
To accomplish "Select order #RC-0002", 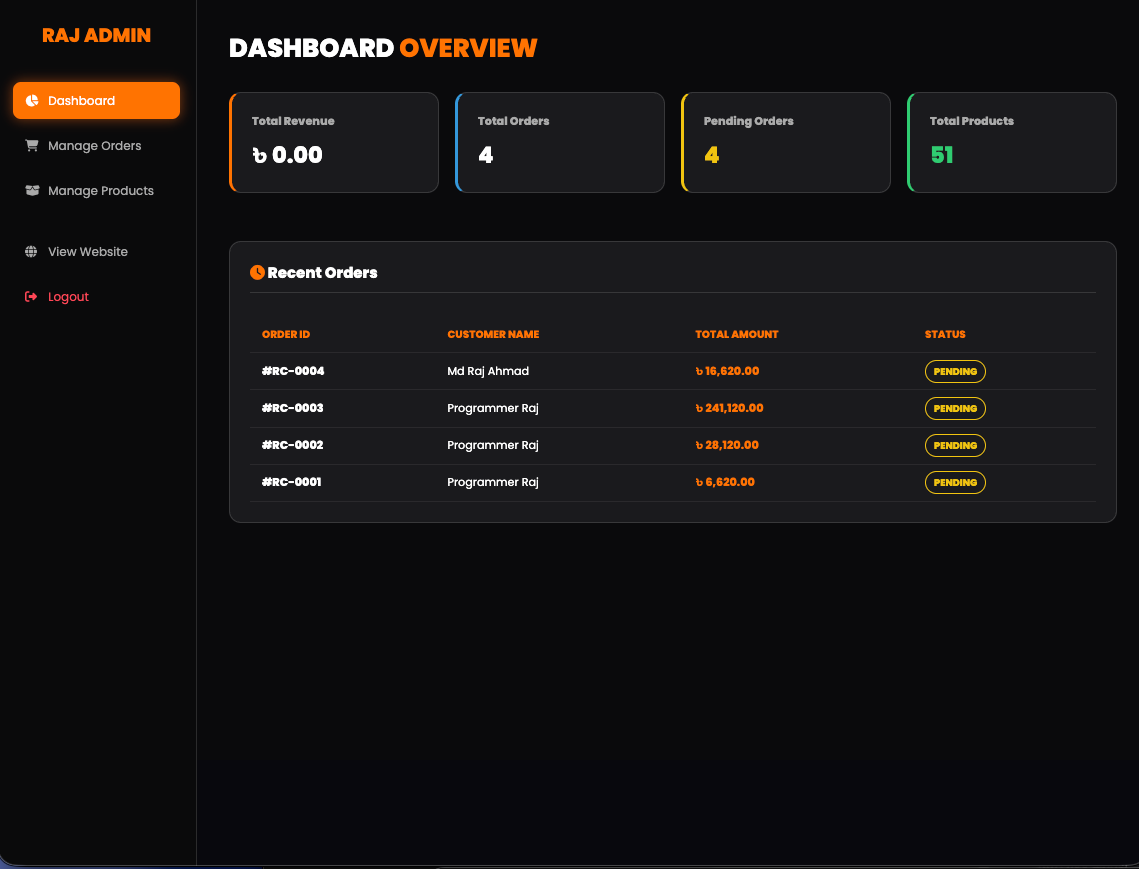I will pos(293,445).
